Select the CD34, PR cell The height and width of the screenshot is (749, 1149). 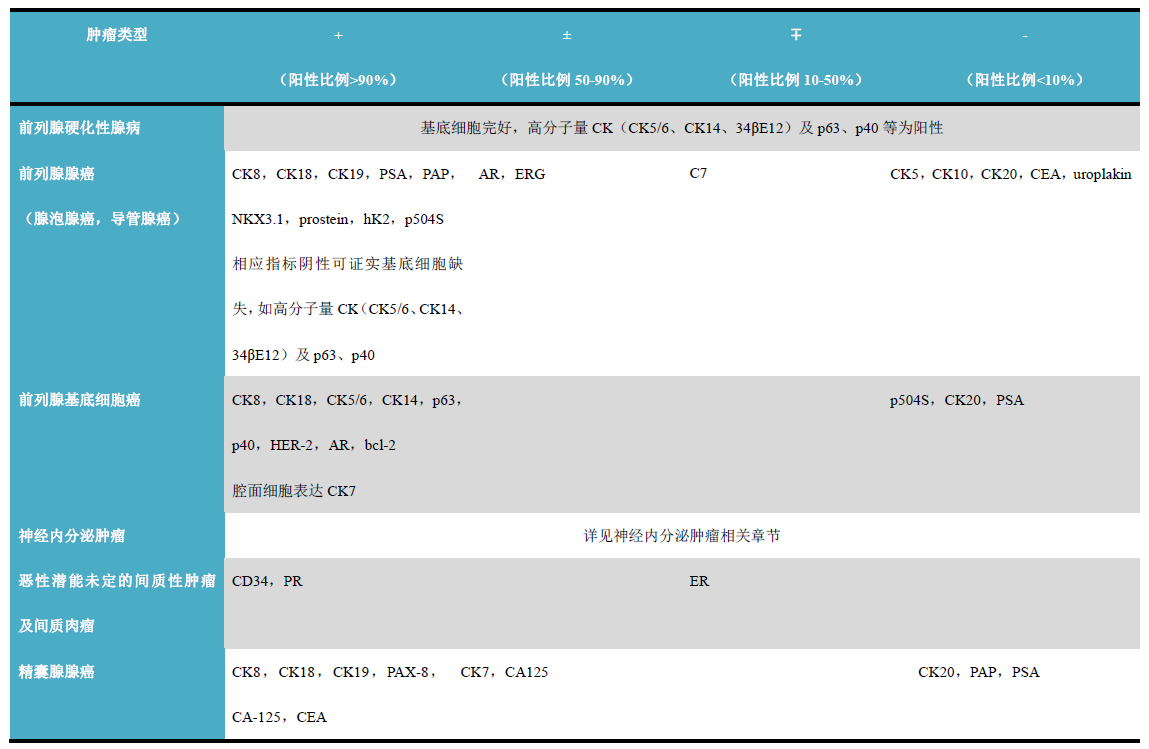point(267,581)
